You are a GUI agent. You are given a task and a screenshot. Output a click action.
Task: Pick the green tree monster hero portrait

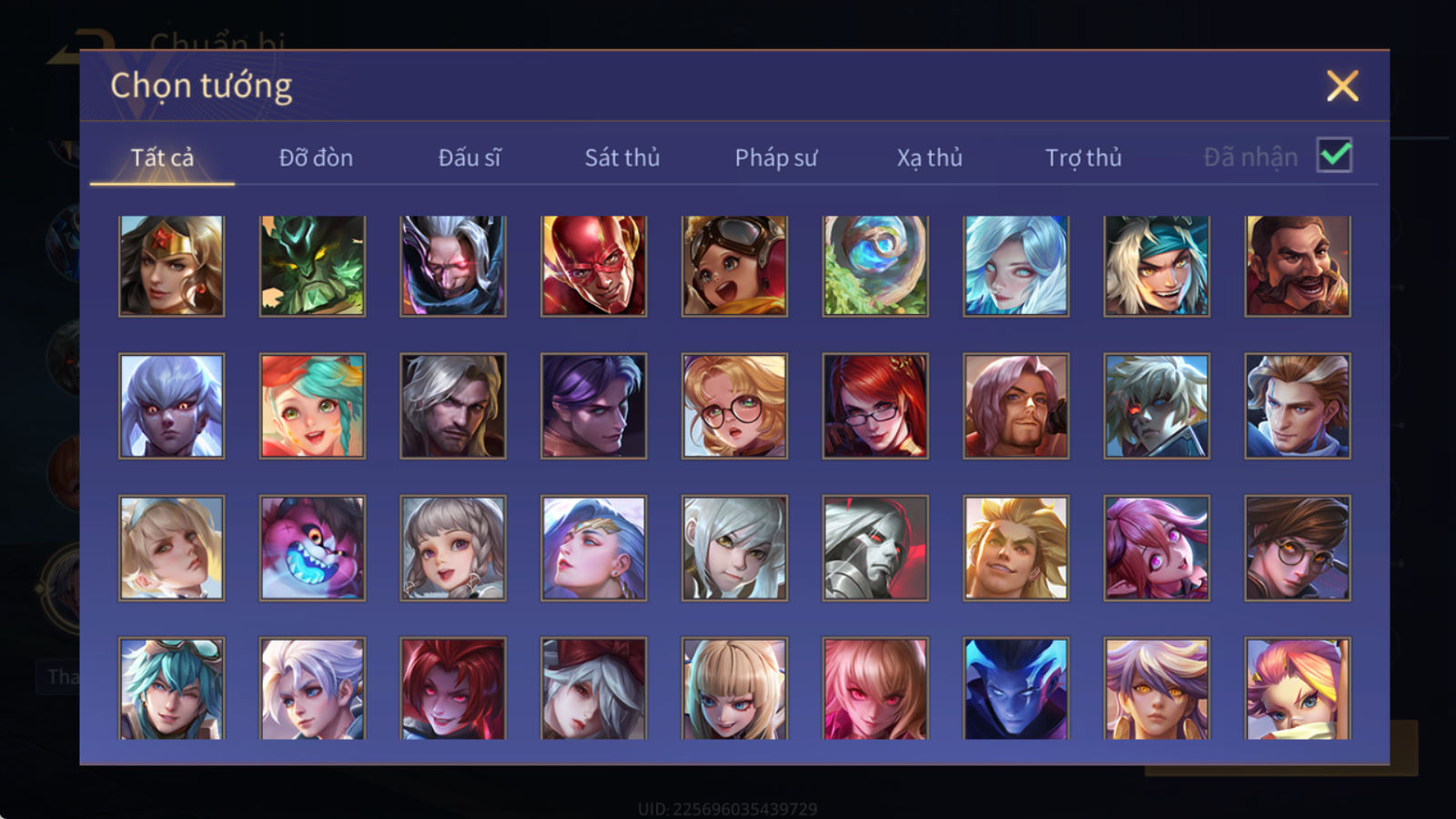tap(312, 266)
